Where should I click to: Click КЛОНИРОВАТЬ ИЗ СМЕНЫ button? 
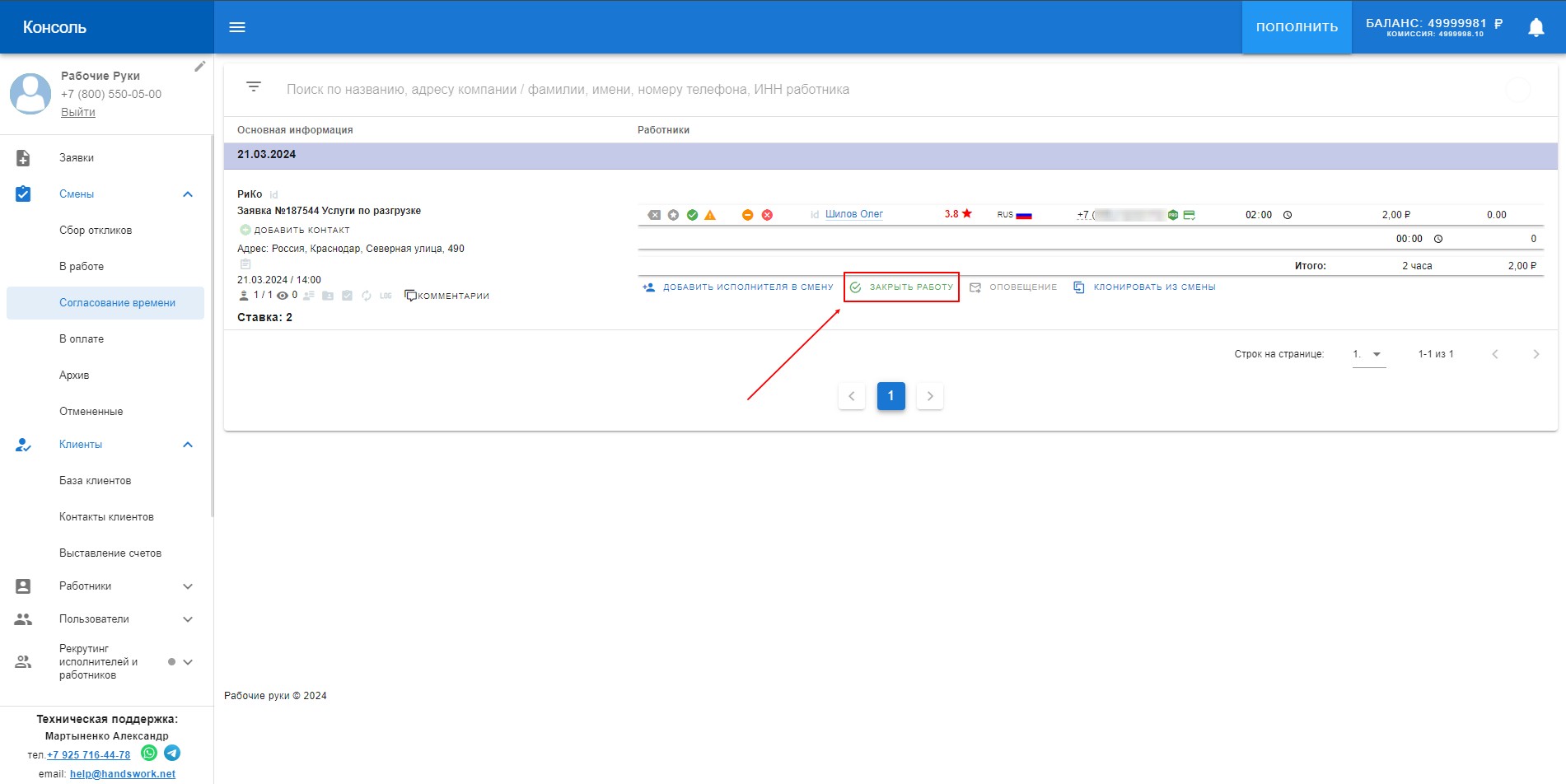pyautogui.click(x=1144, y=287)
